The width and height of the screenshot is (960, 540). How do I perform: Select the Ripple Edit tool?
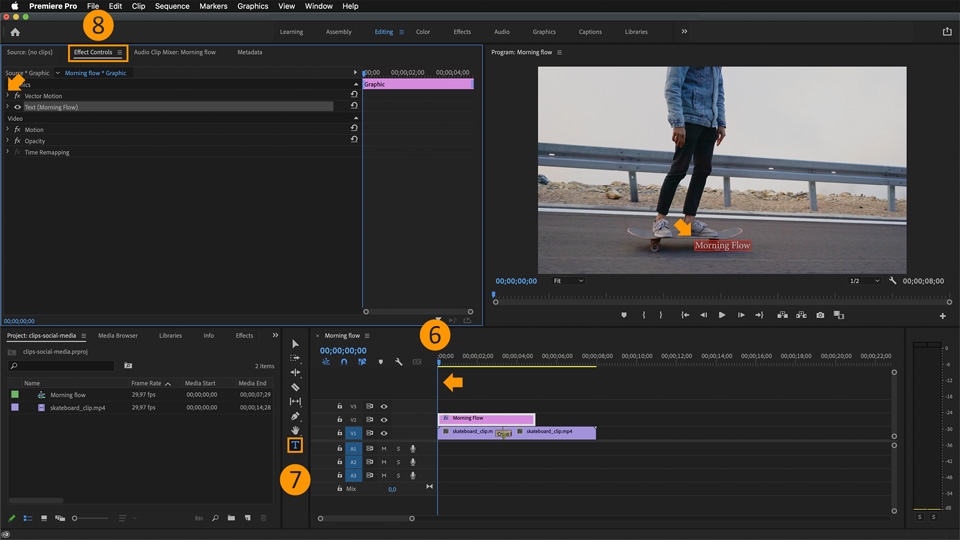click(295, 372)
